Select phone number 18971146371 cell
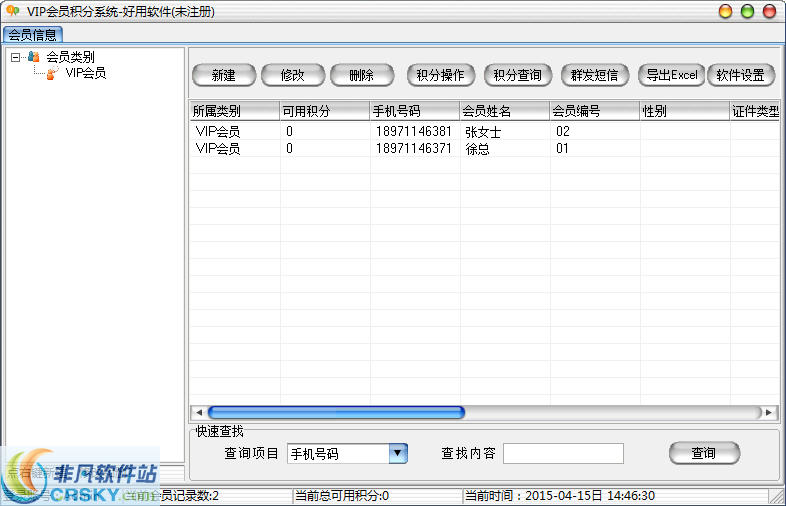 click(x=414, y=148)
